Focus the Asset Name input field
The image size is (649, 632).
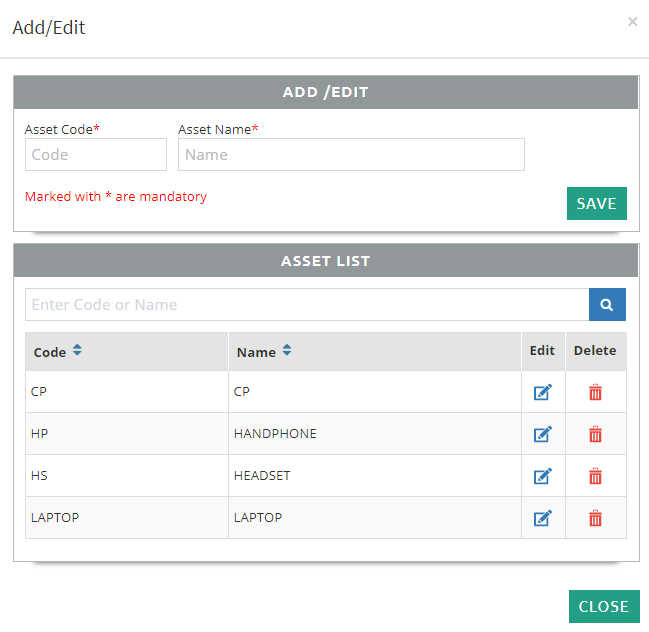tap(351, 155)
